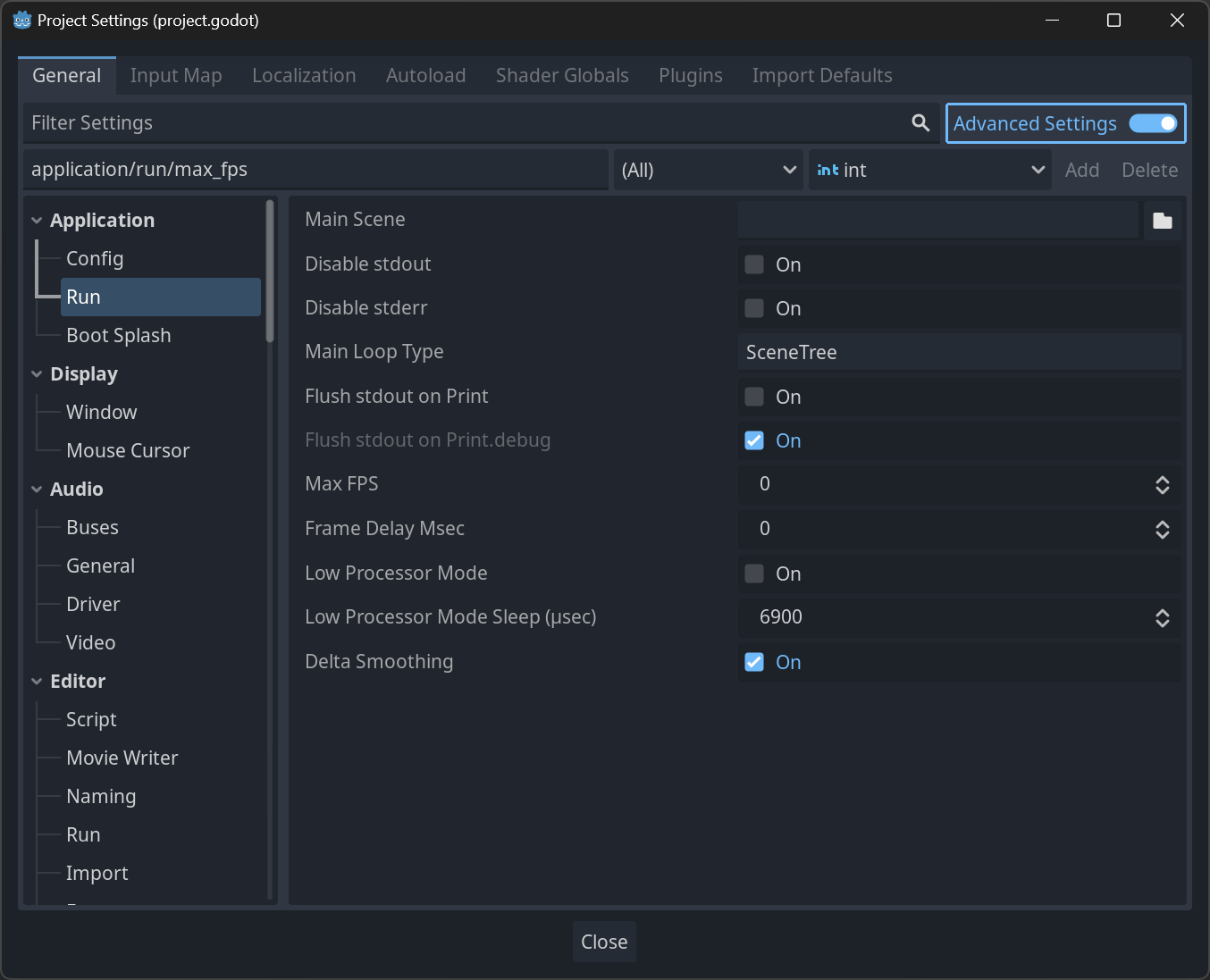Maximize the Project Settings window
Image resolution: width=1210 pixels, height=980 pixels.
click(1113, 20)
